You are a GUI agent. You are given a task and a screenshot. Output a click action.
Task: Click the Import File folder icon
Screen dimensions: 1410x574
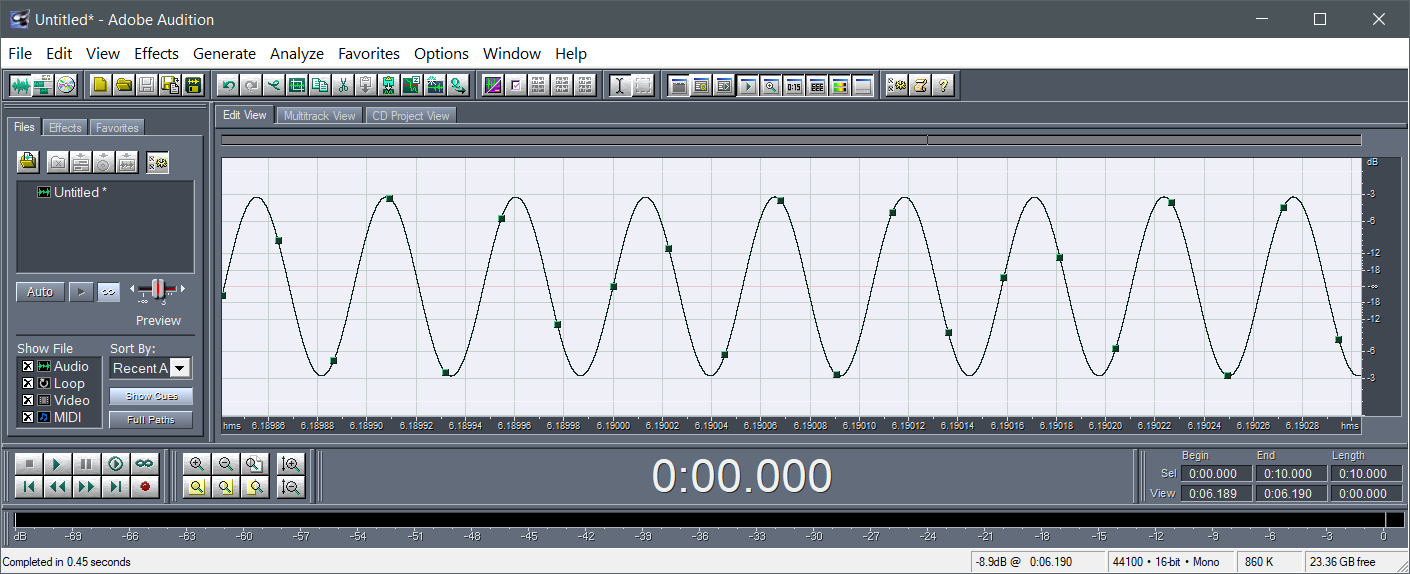[x=28, y=161]
